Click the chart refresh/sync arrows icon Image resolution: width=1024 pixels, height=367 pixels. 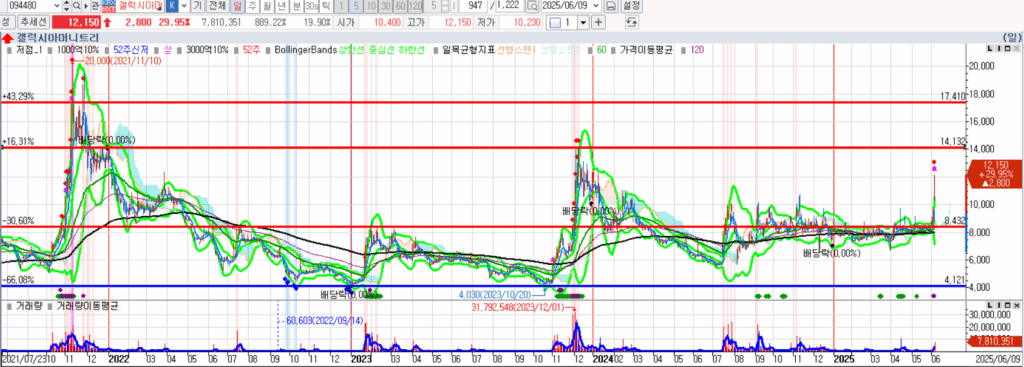pyautogui.click(x=632, y=22)
